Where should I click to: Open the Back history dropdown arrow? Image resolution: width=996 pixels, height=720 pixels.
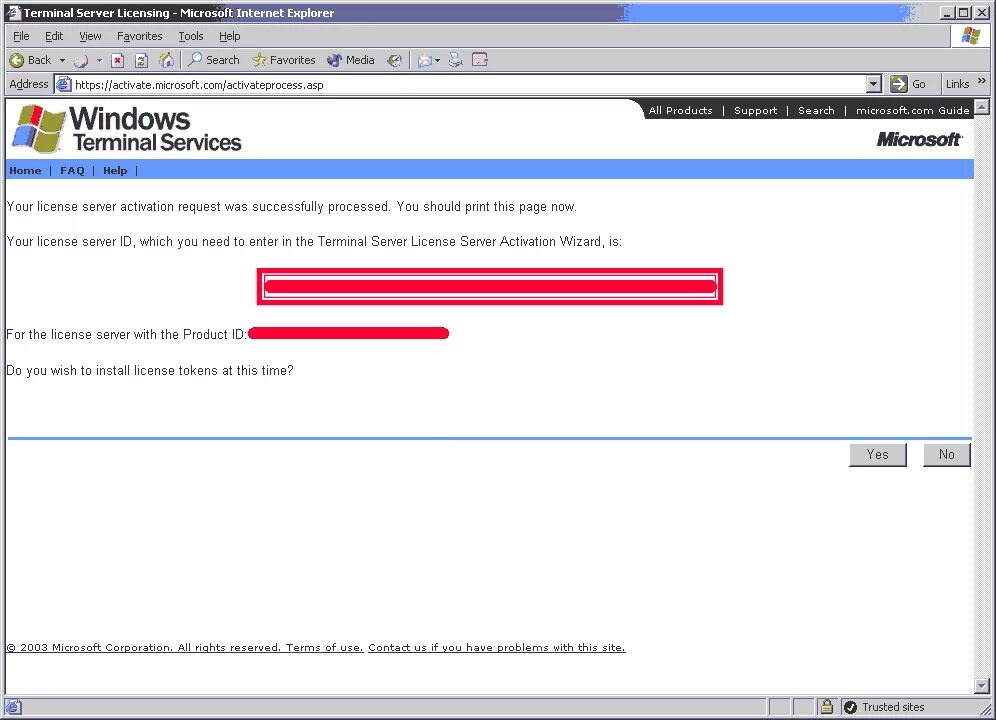pos(62,60)
